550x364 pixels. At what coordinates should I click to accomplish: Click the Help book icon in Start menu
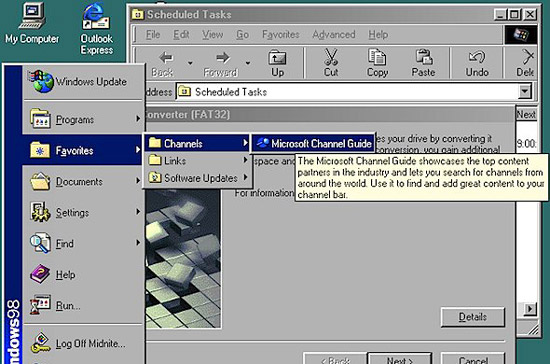tap(40, 274)
